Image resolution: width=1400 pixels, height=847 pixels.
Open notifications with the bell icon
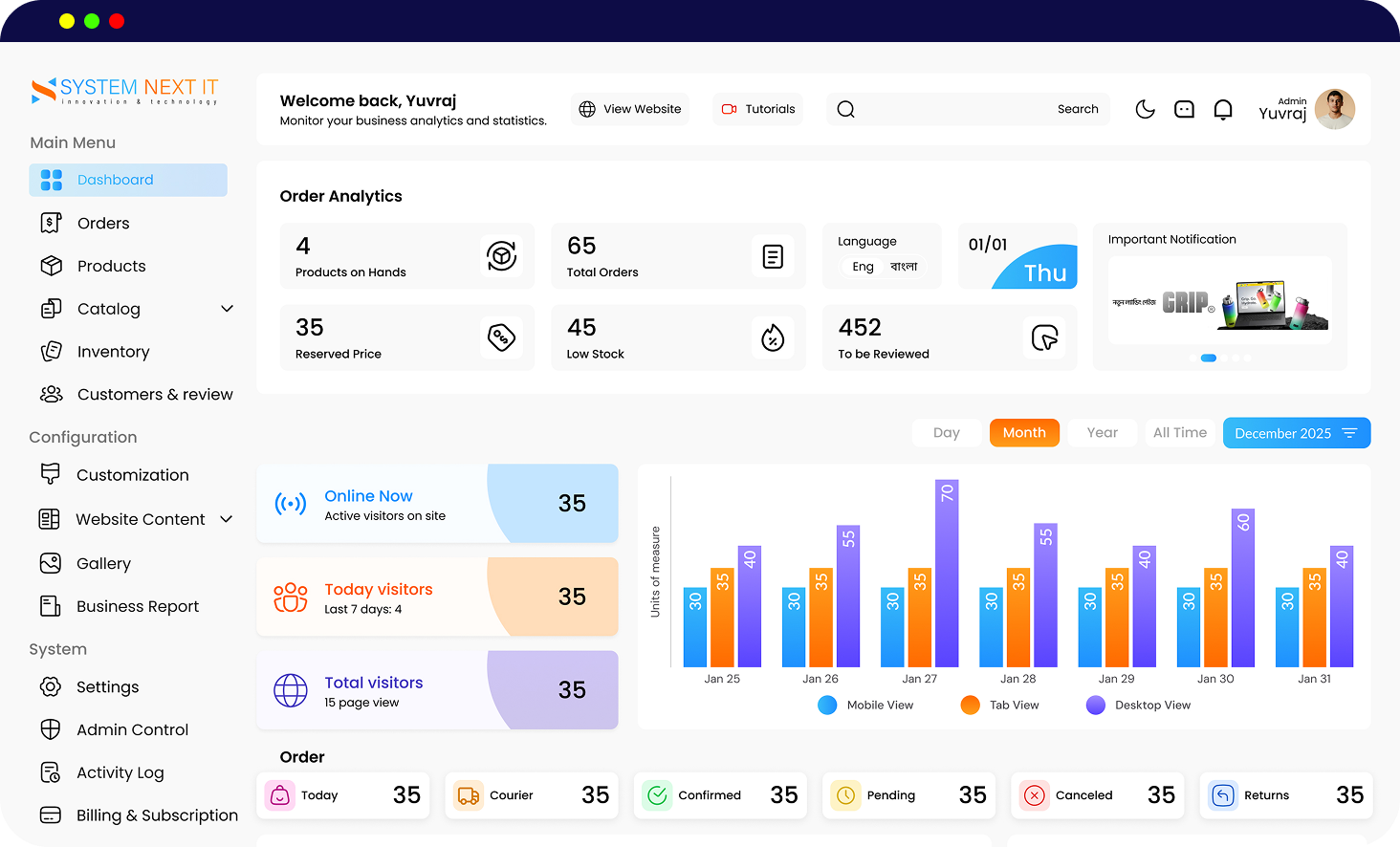[x=1223, y=109]
